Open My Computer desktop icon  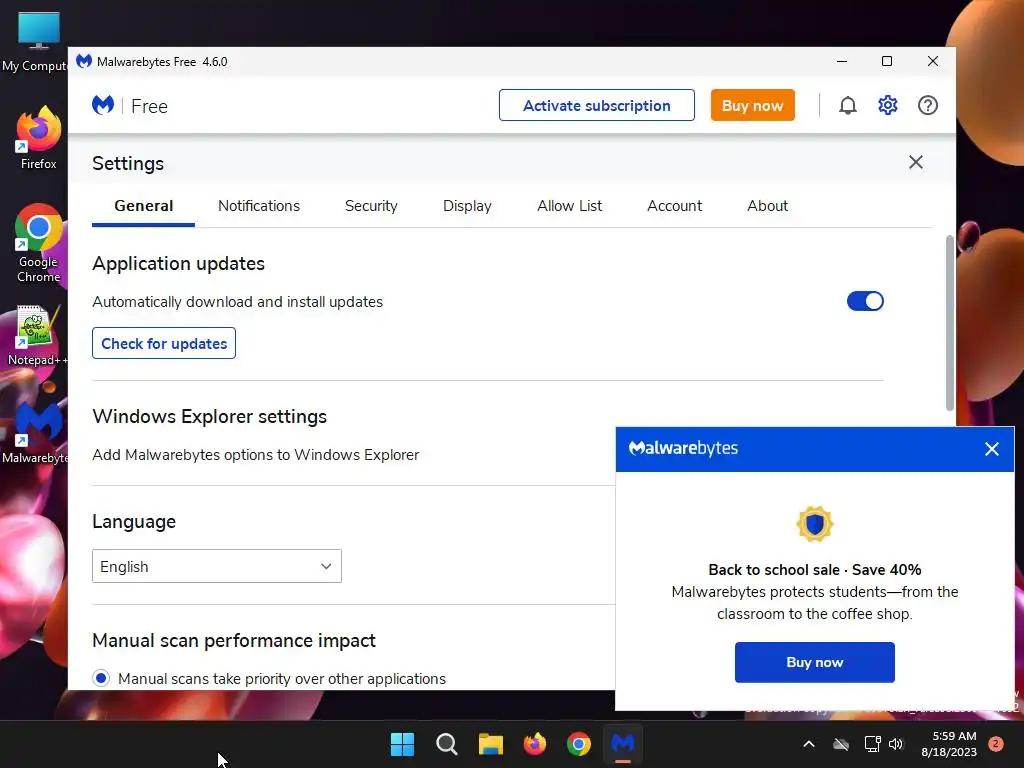pyautogui.click(x=37, y=42)
